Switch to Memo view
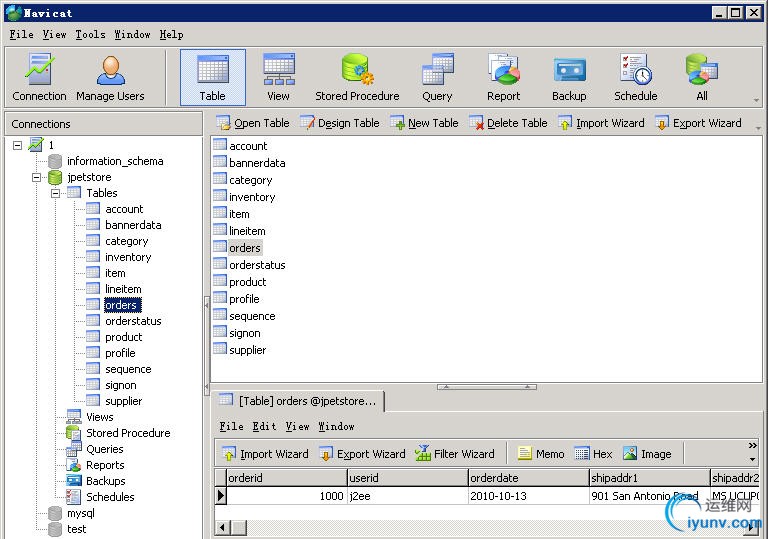 point(541,454)
